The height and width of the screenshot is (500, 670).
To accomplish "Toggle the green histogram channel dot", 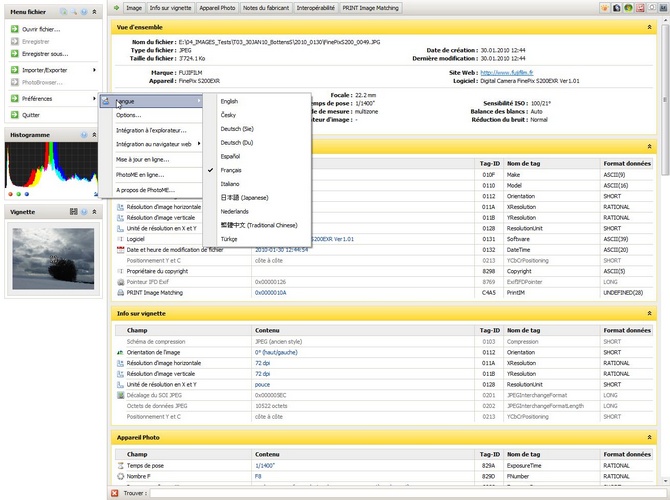I will [x=18, y=194].
